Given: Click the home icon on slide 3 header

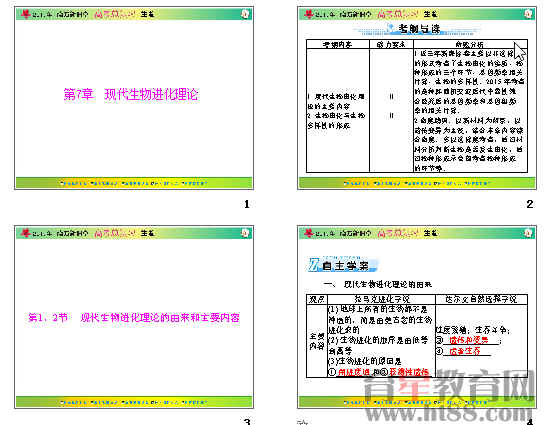Looking at the screenshot, I should pos(245,233).
